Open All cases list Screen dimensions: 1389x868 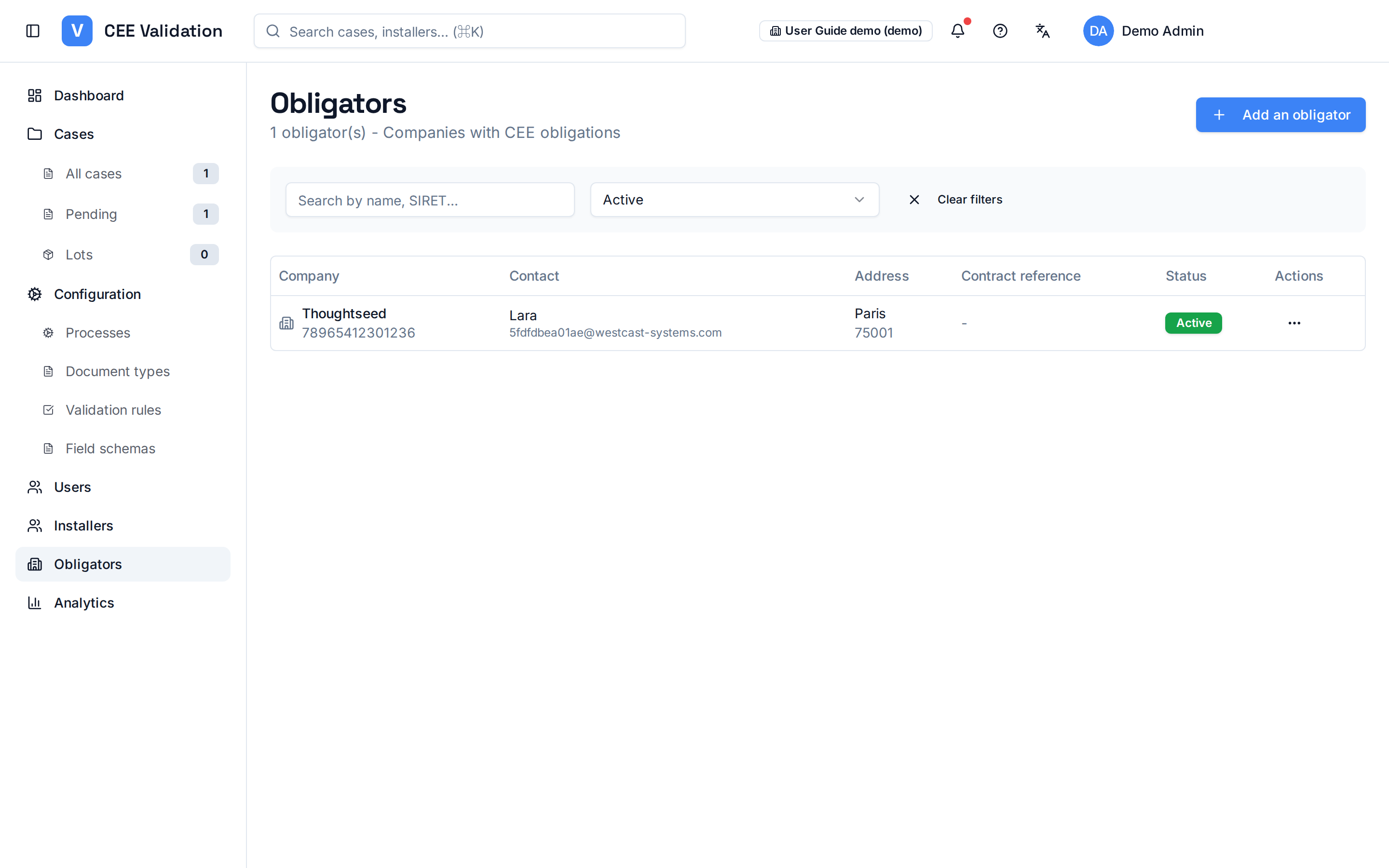click(x=131, y=174)
